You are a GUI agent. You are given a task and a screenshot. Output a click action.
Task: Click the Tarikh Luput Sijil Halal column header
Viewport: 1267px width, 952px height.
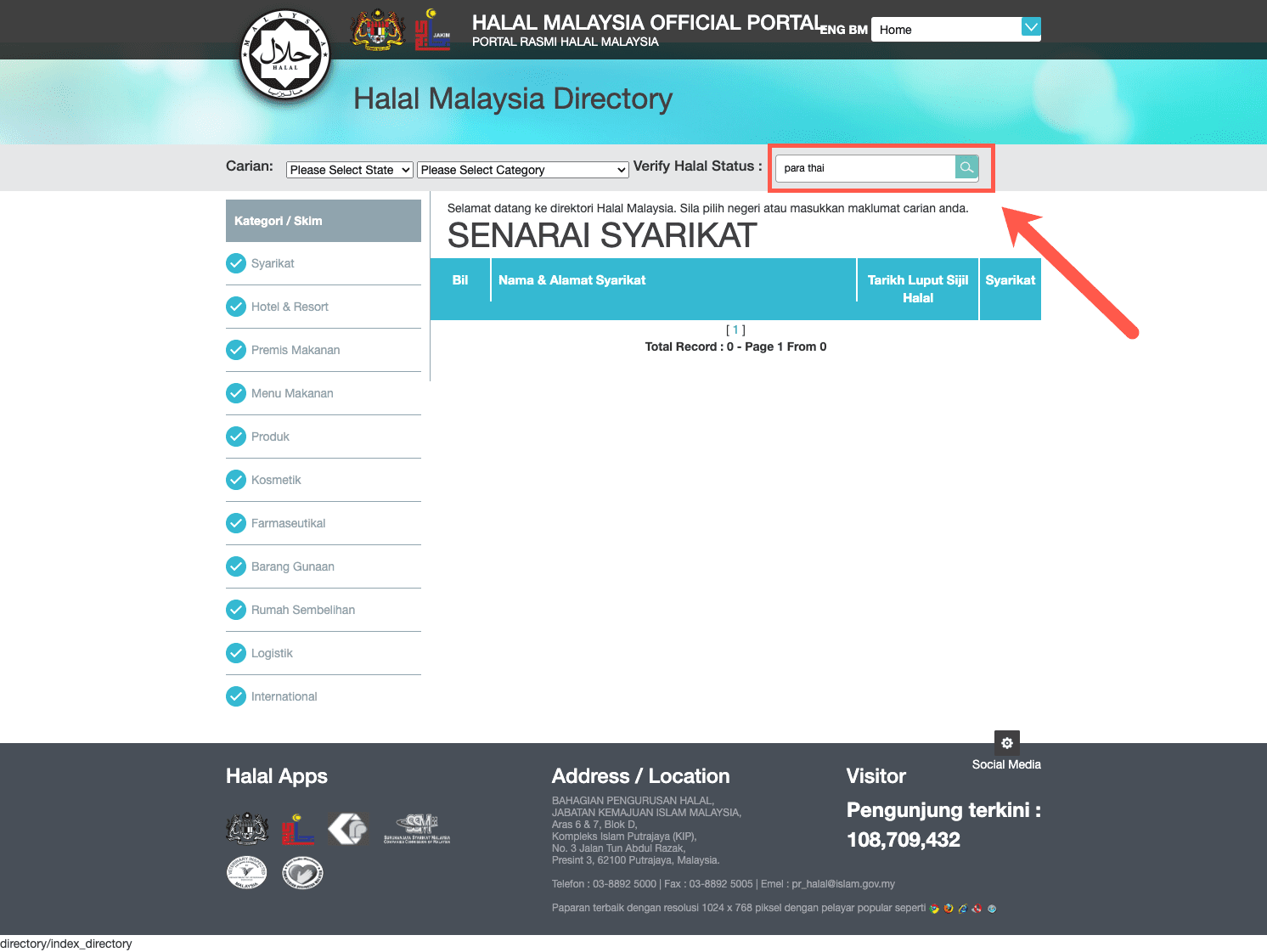(918, 289)
